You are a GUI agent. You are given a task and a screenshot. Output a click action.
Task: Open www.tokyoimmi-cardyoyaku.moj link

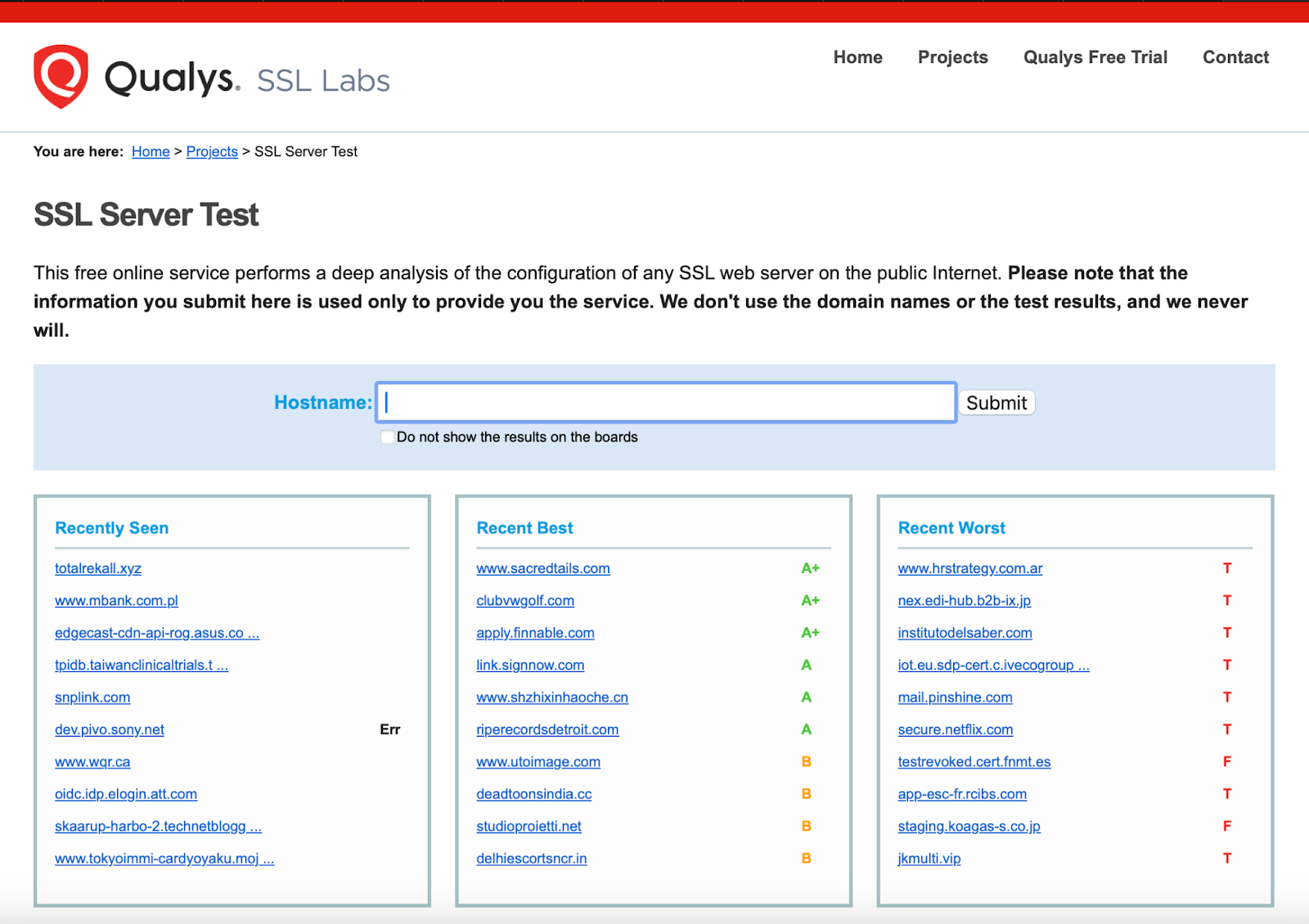click(164, 859)
